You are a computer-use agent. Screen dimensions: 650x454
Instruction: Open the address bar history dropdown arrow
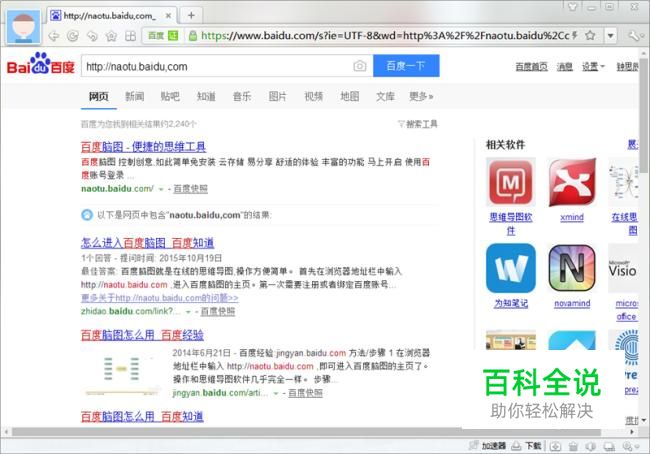click(x=610, y=36)
